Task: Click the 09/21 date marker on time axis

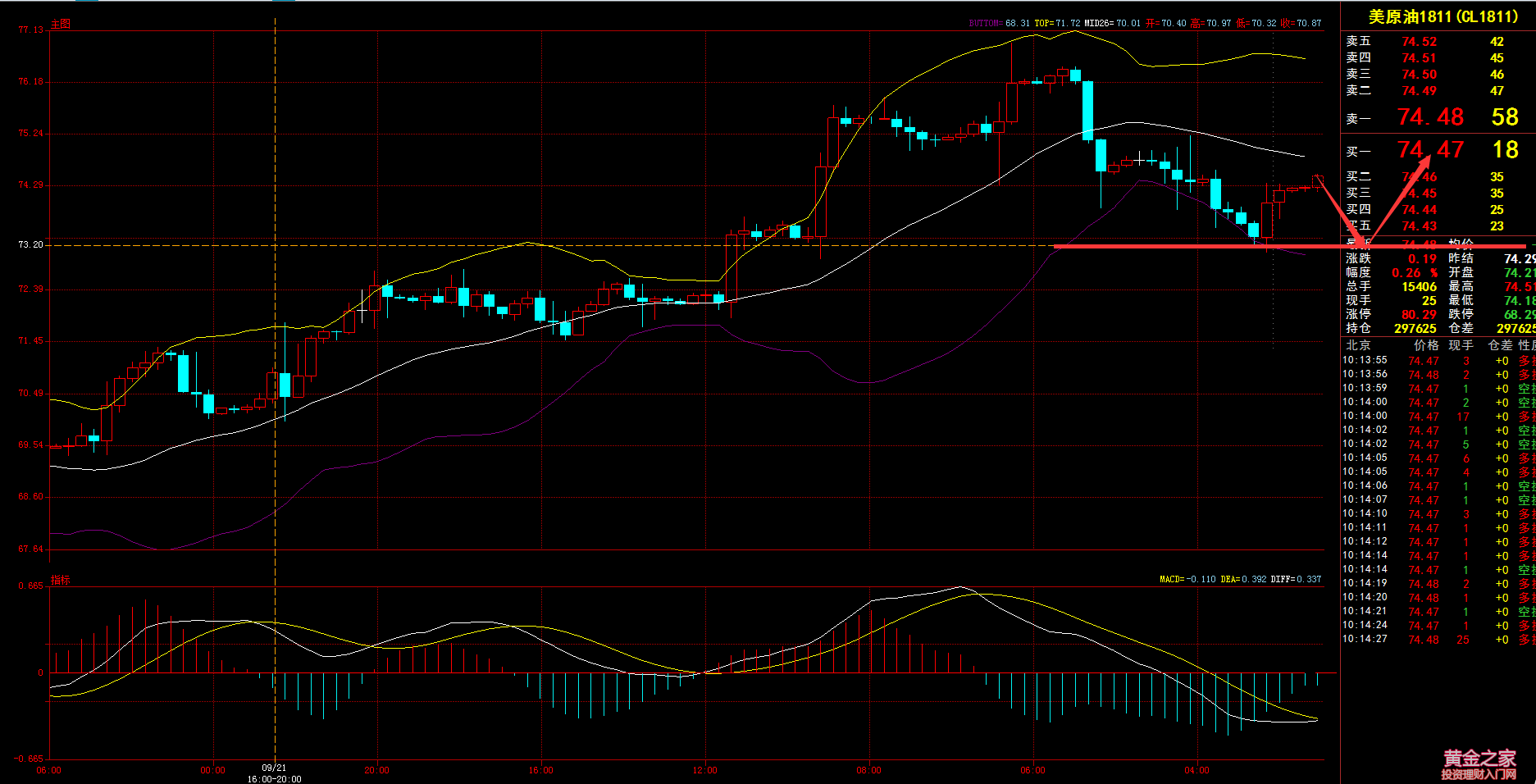Action: tap(274, 768)
